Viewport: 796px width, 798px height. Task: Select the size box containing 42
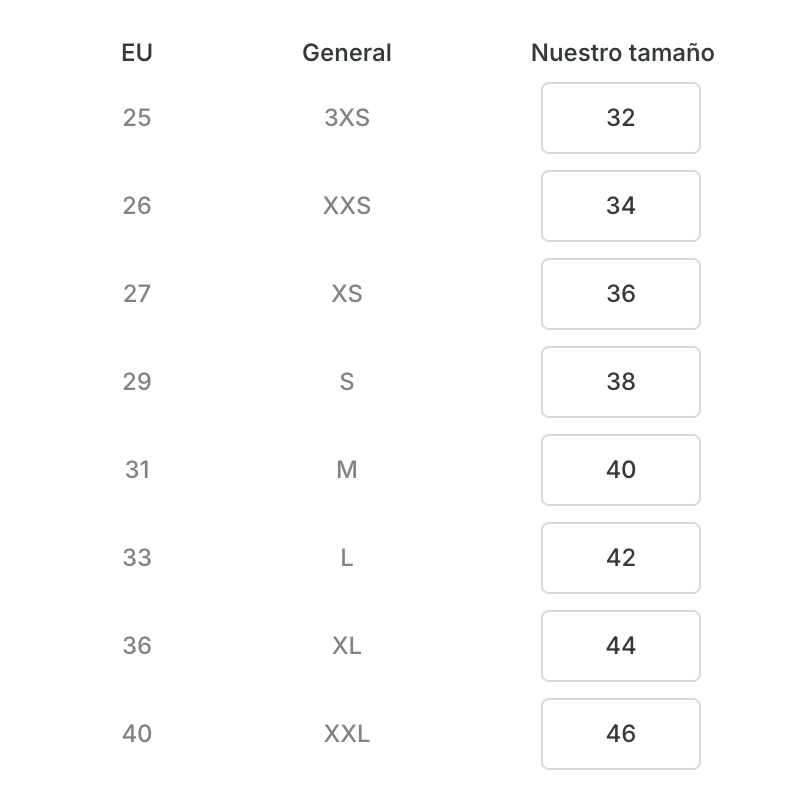pos(620,558)
